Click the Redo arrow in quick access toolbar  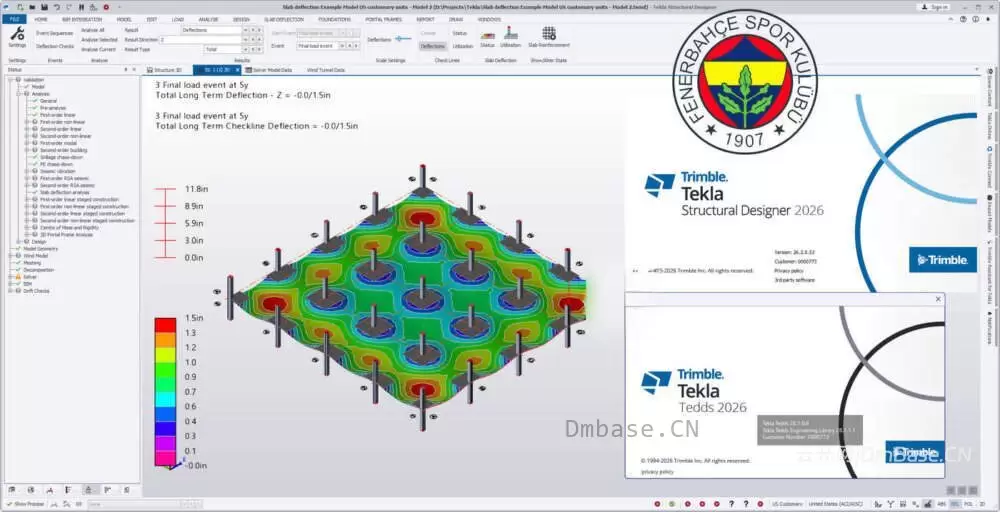point(68,7)
